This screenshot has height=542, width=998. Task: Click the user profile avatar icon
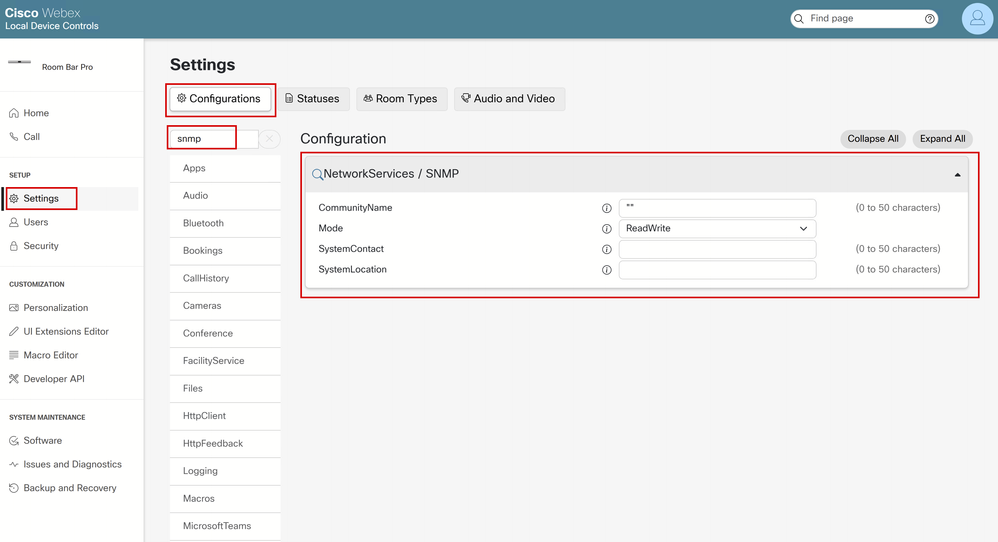pyautogui.click(x=977, y=18)
